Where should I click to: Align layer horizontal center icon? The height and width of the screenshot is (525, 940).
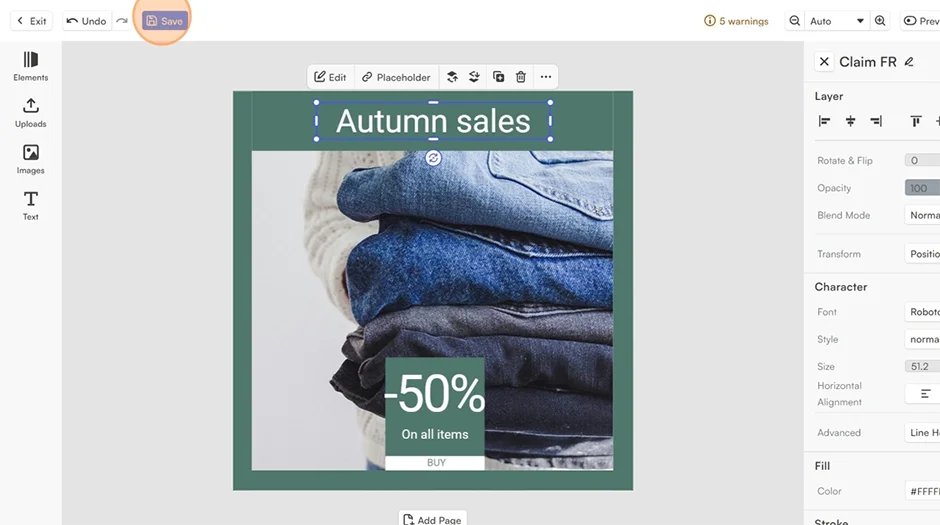click(x=850, y=122)
